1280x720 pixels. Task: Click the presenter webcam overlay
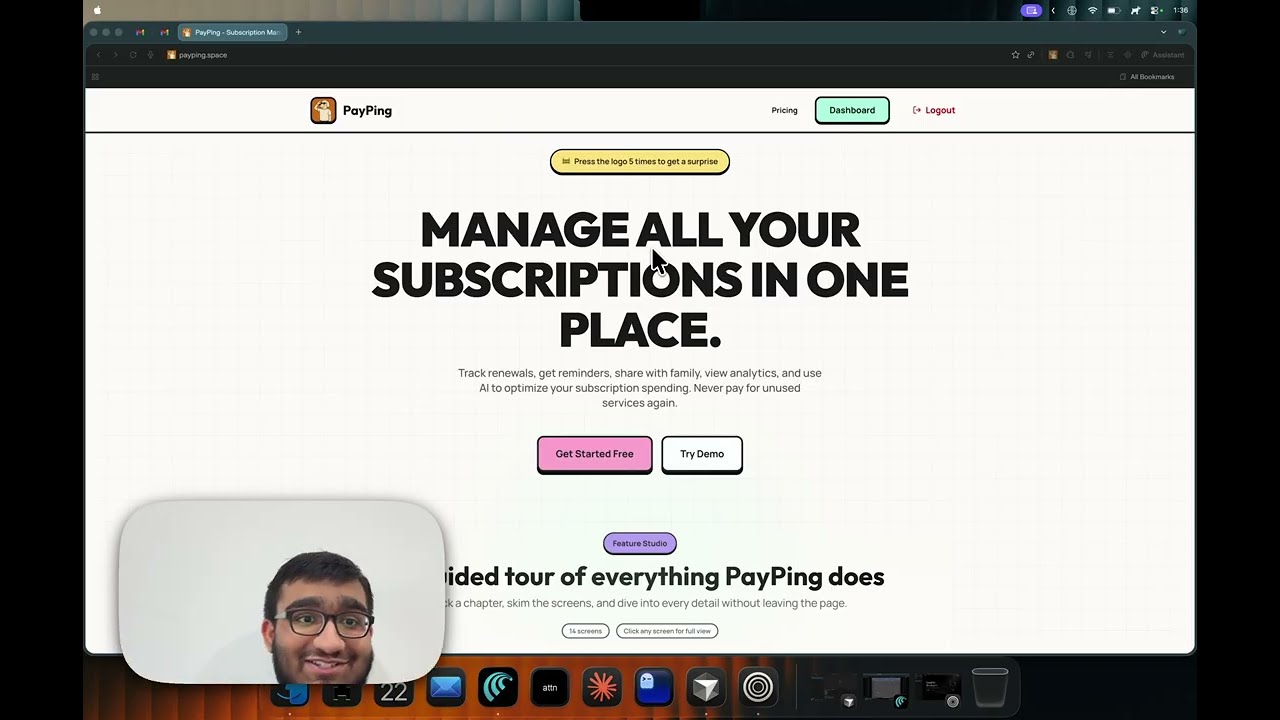(282, 592)
